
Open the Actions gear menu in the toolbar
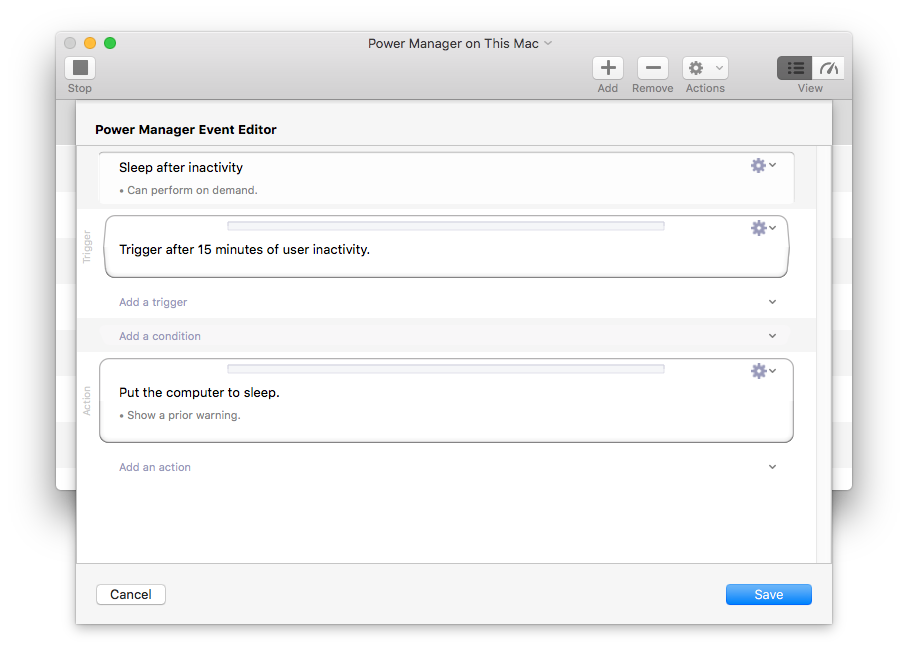coord(705,68)
